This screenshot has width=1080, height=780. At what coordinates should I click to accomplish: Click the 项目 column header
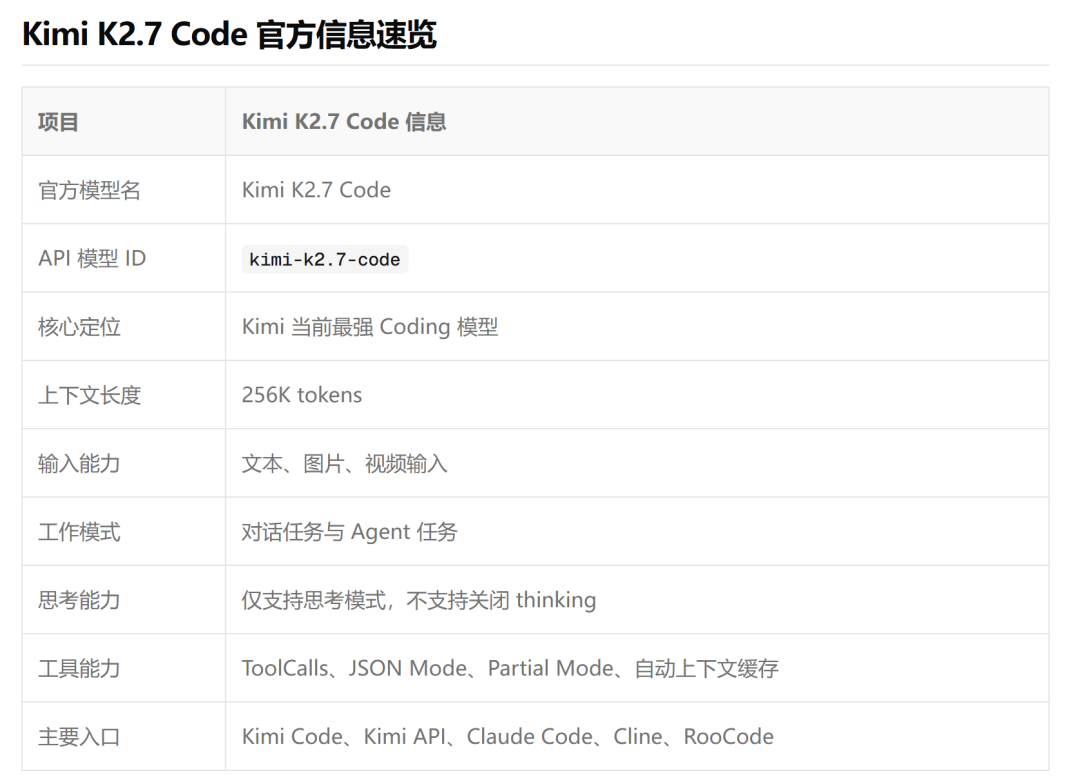pos(58,122)
